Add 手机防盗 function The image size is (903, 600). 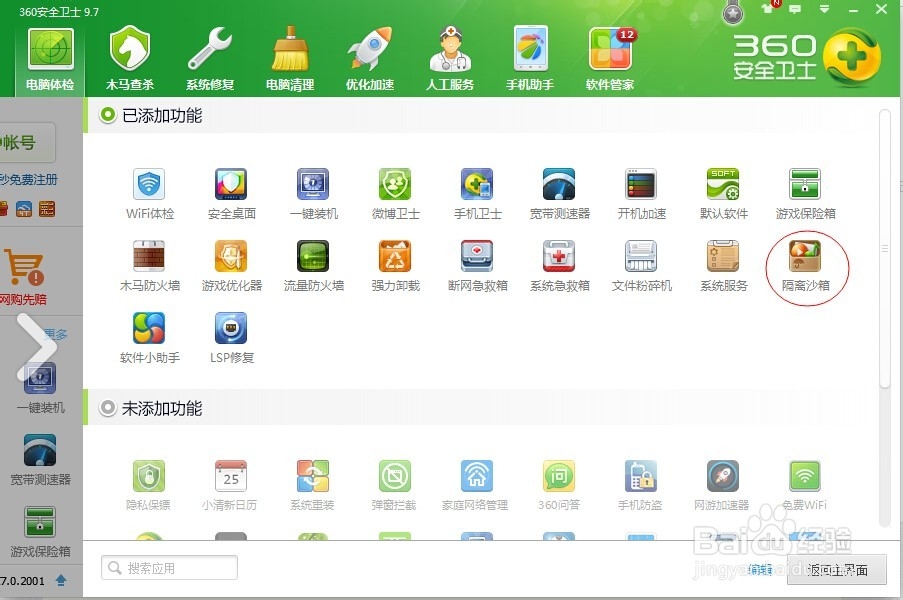(x=640, y=485)
